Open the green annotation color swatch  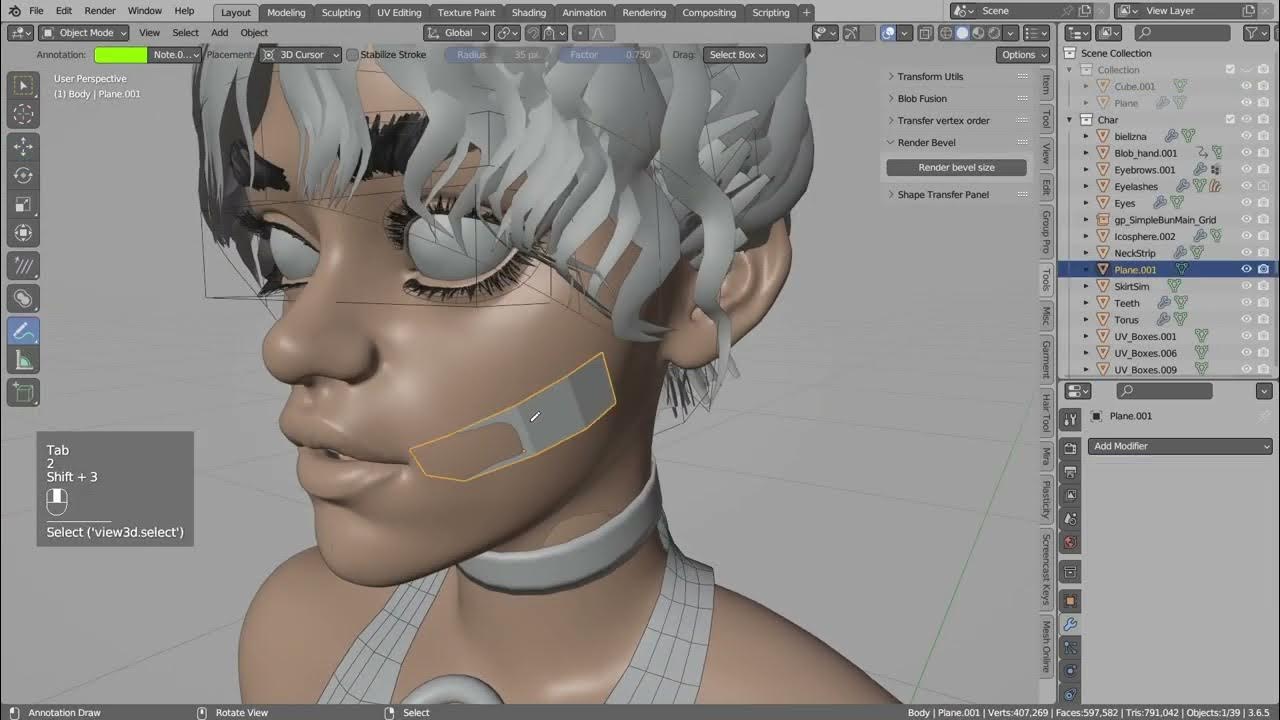[x=120, y=55]
